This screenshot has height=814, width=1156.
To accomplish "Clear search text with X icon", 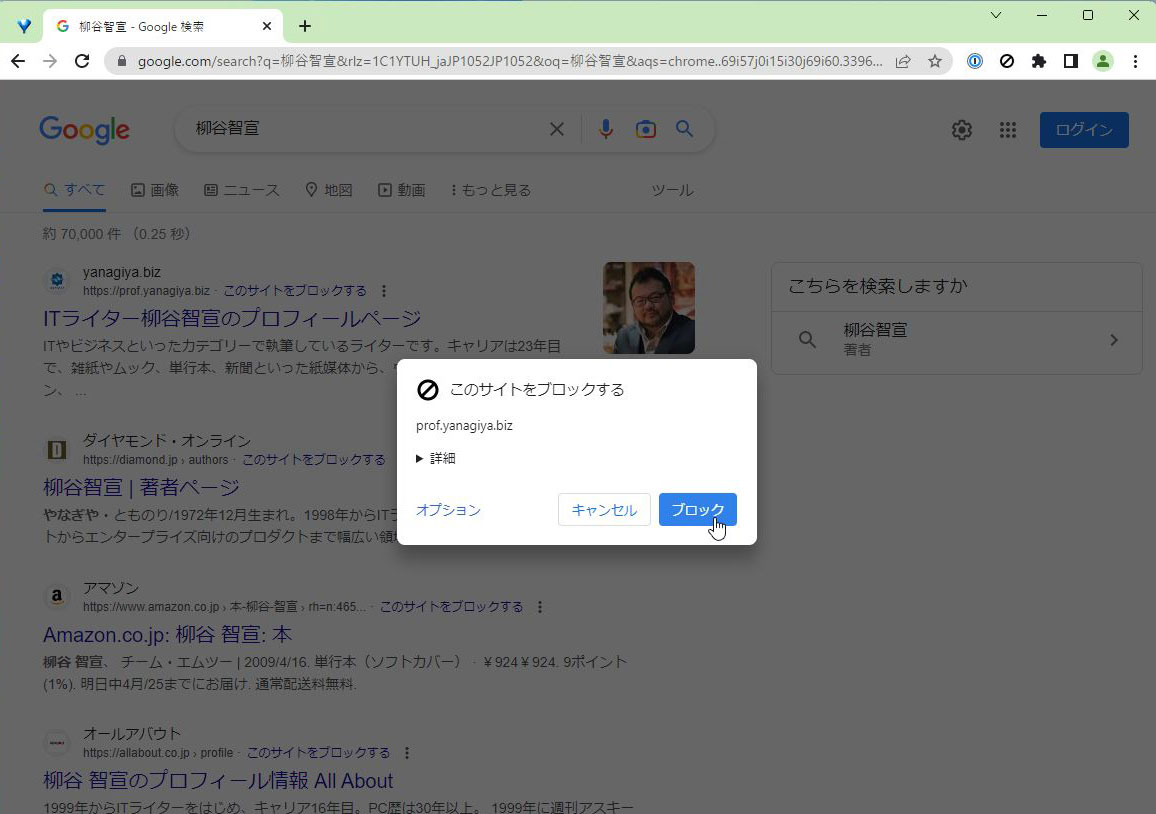I will [x=557, y=129].
